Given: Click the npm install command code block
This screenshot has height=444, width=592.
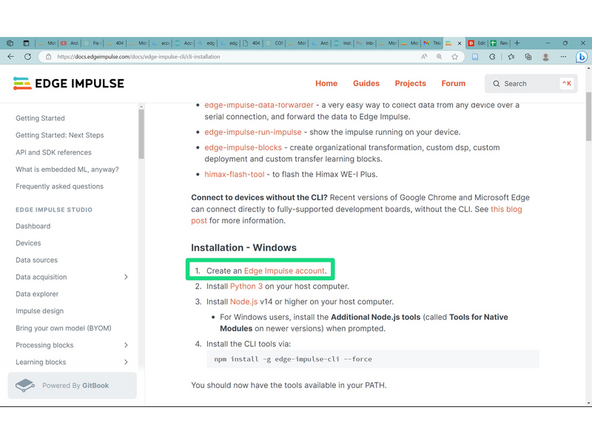Looking at the screenshot, I should pos(373,359).
